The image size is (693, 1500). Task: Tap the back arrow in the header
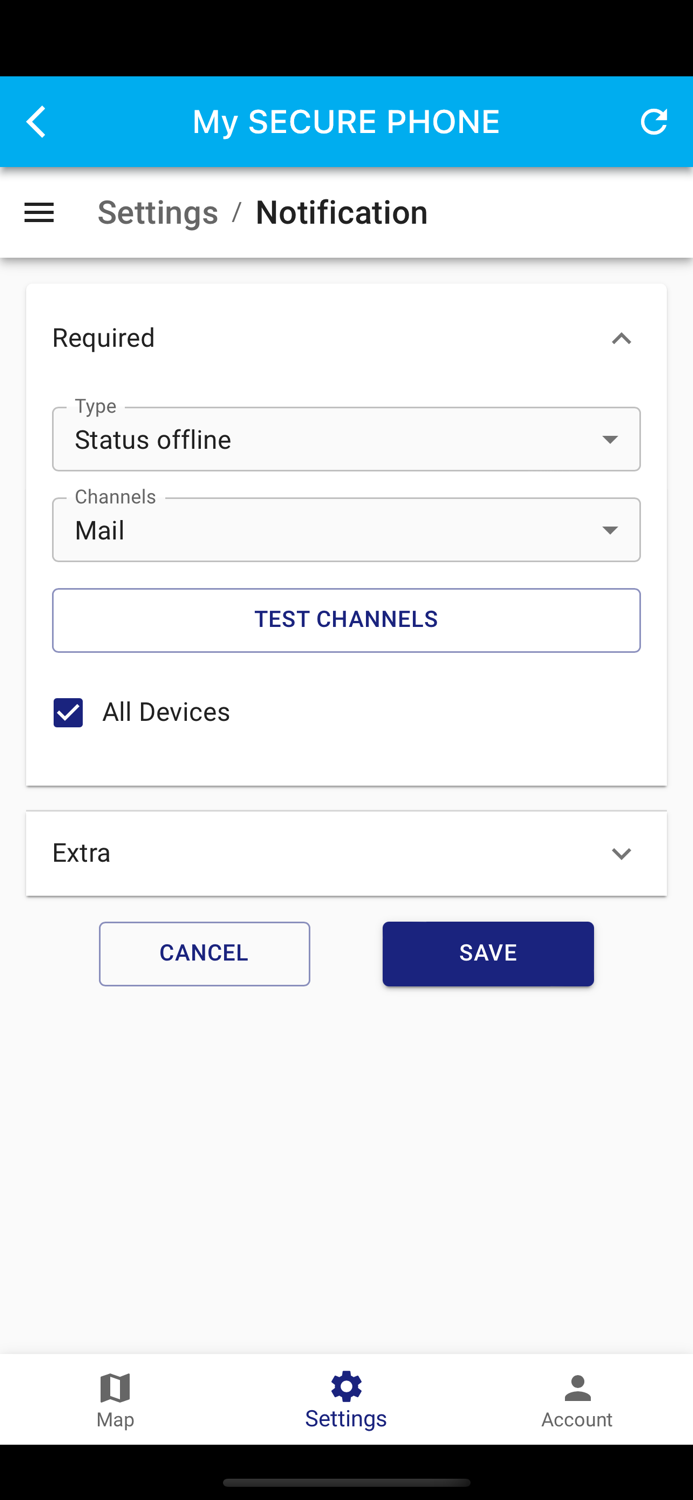(x=35, y=121)
